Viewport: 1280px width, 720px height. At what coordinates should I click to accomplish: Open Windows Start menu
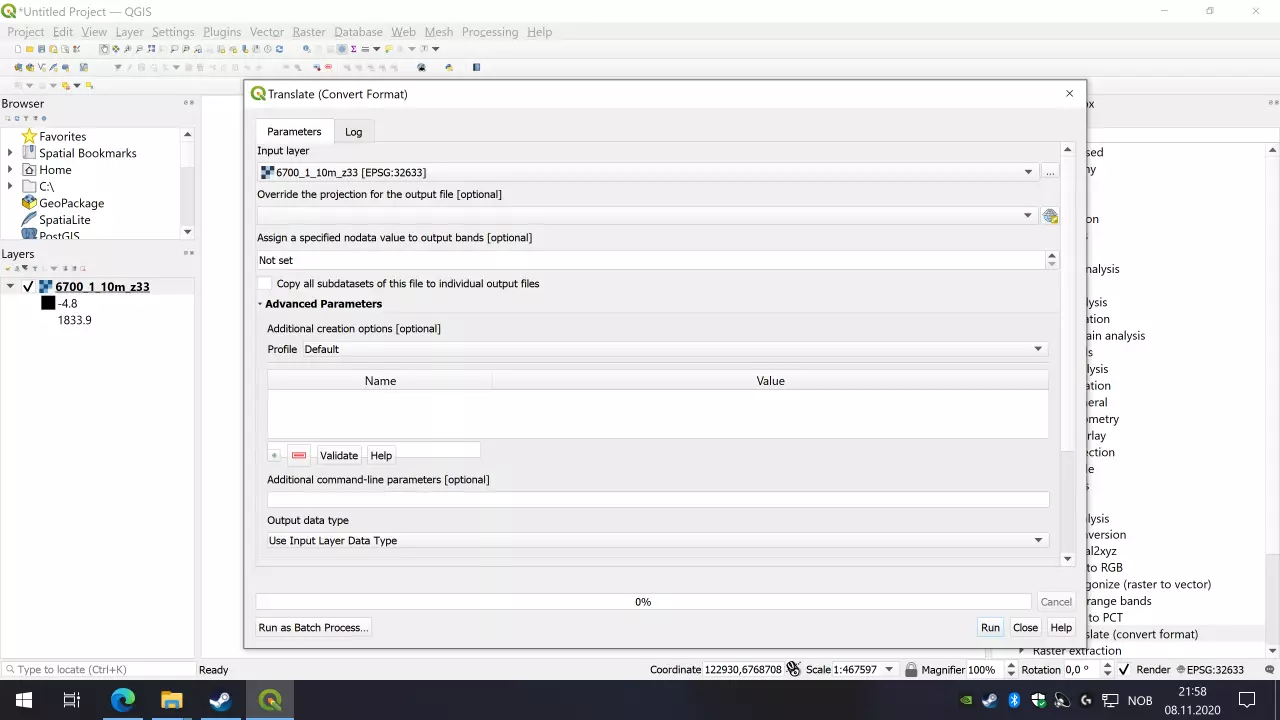24,700
